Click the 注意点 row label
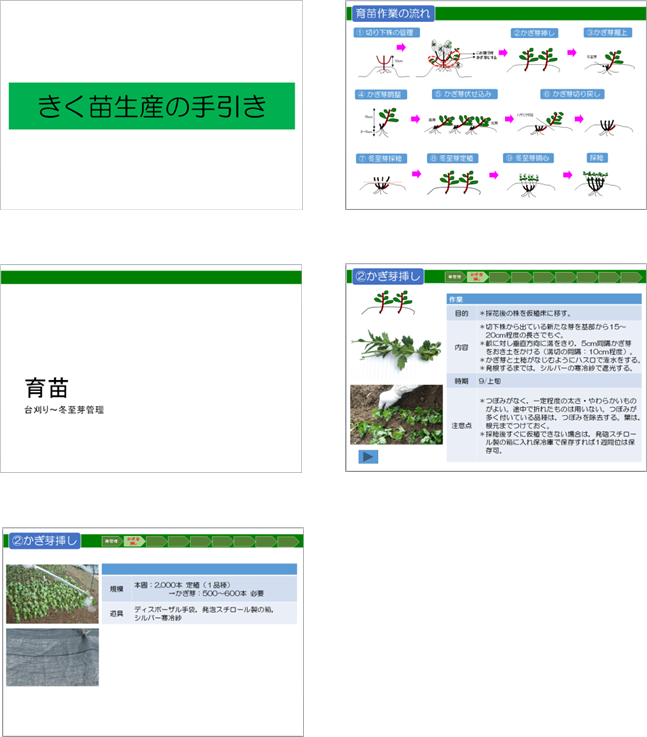Image resolution: width=647 pixels, height=737 pixels. 461,425
